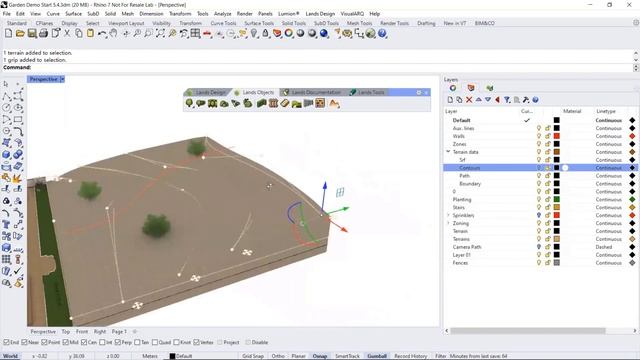This screenshot has width=640, height=360.
Task: Save the model with the disk icon
Action: point(32,33)
